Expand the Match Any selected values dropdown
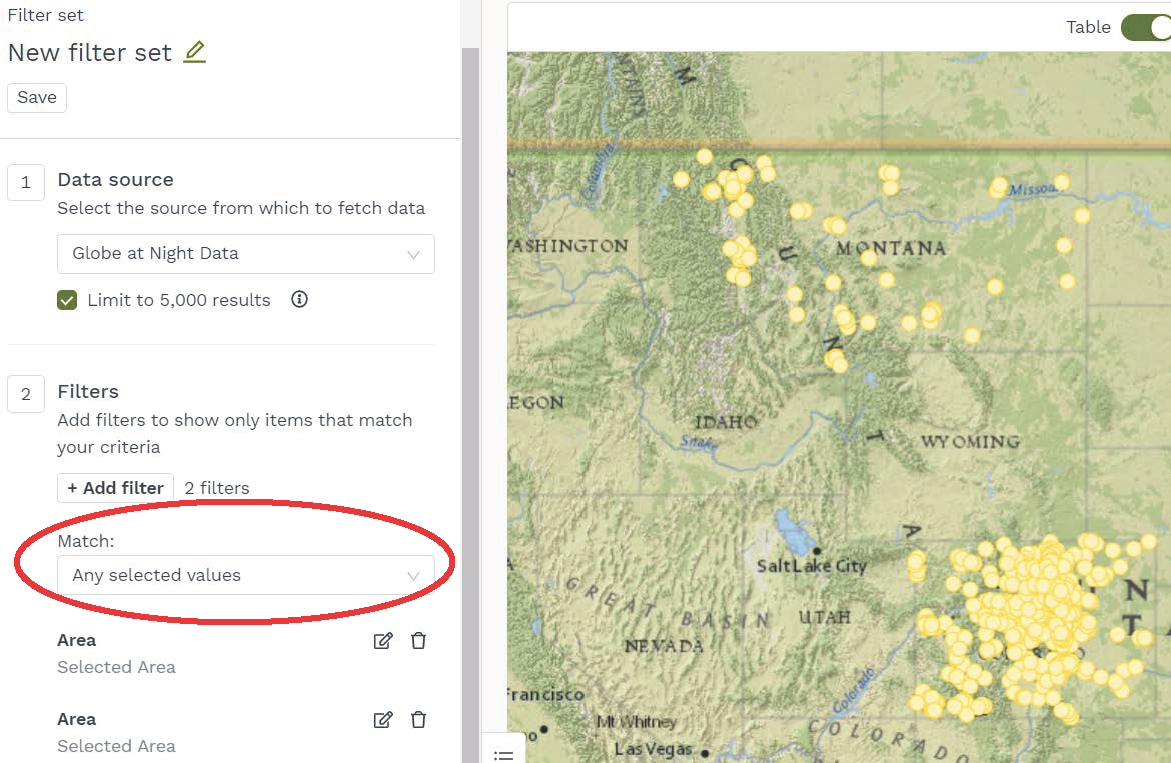The width and height of the screenshot is (1171, 763). pyautogui.click(x=245, y=576)
